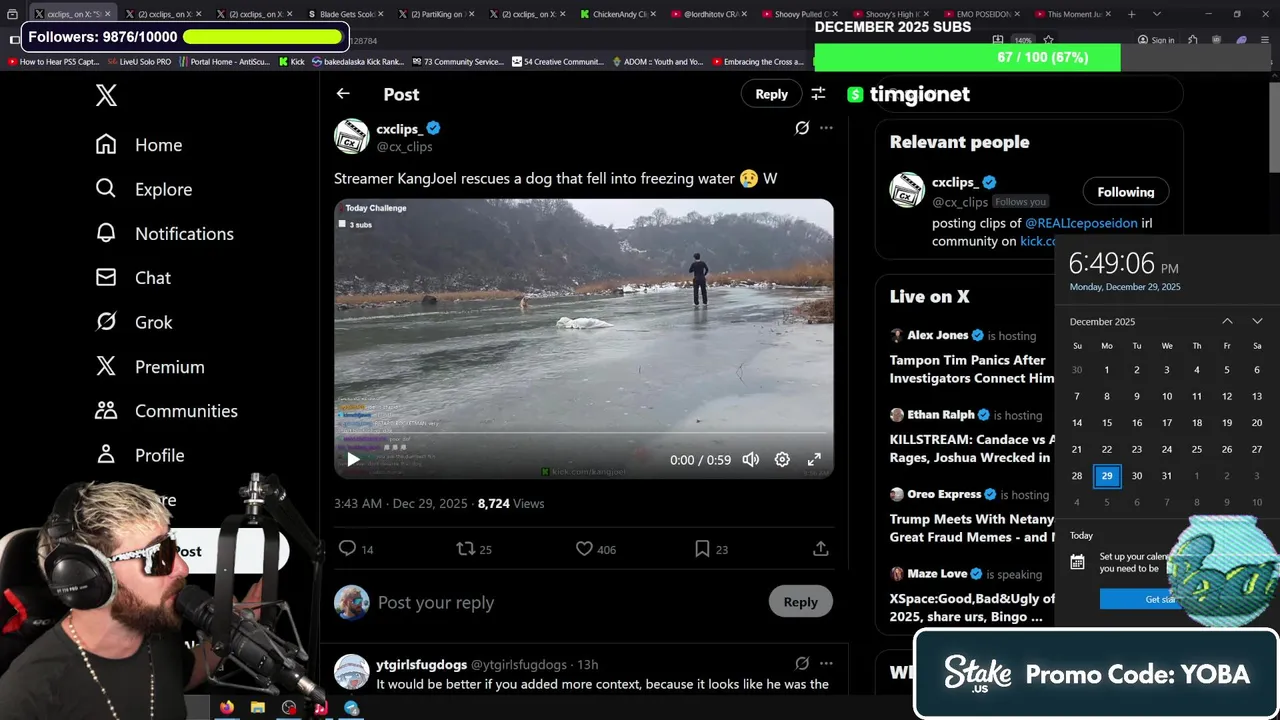Click Reply button in Post header
This screenshot has width=1280, height=720.
point(771,94)
